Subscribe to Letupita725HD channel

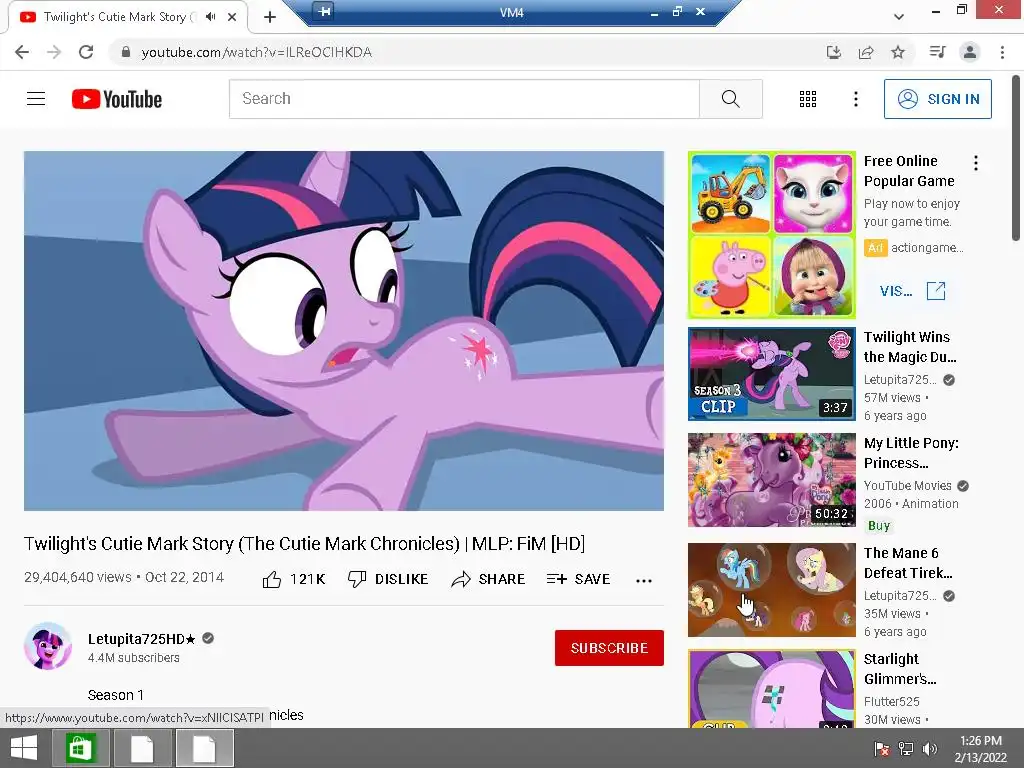pyautogui.click(x=609, y=648)
